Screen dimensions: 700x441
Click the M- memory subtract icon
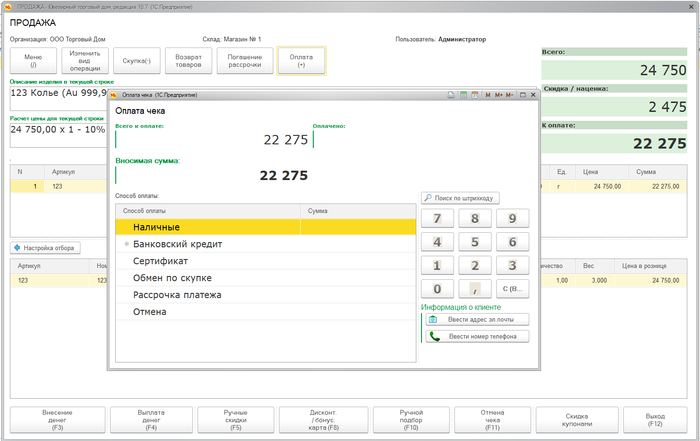(x=510, y=95)
